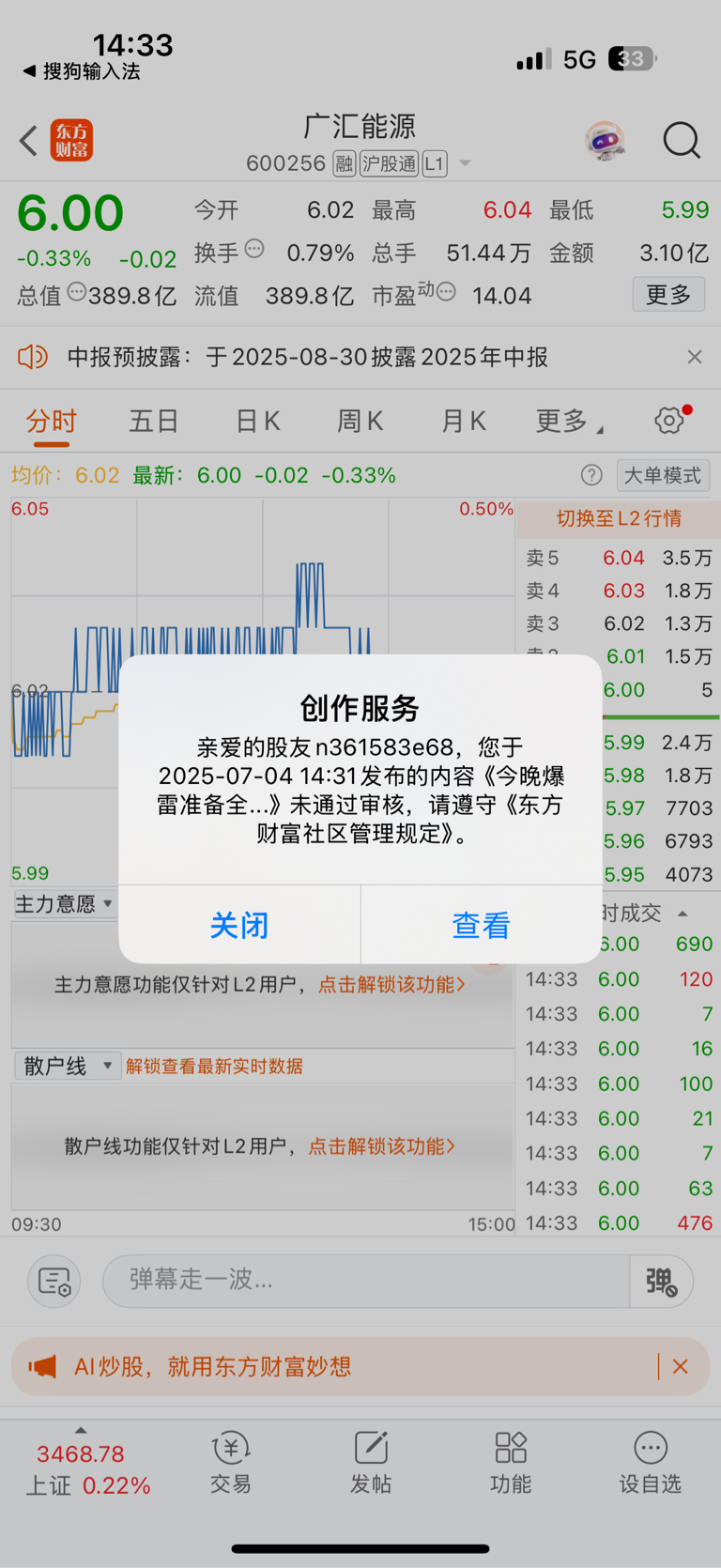Open the 散户线 indicator dropdown
This screenshot has height=1568, width=721.
pyautogui.click(x=67, y=1066)
